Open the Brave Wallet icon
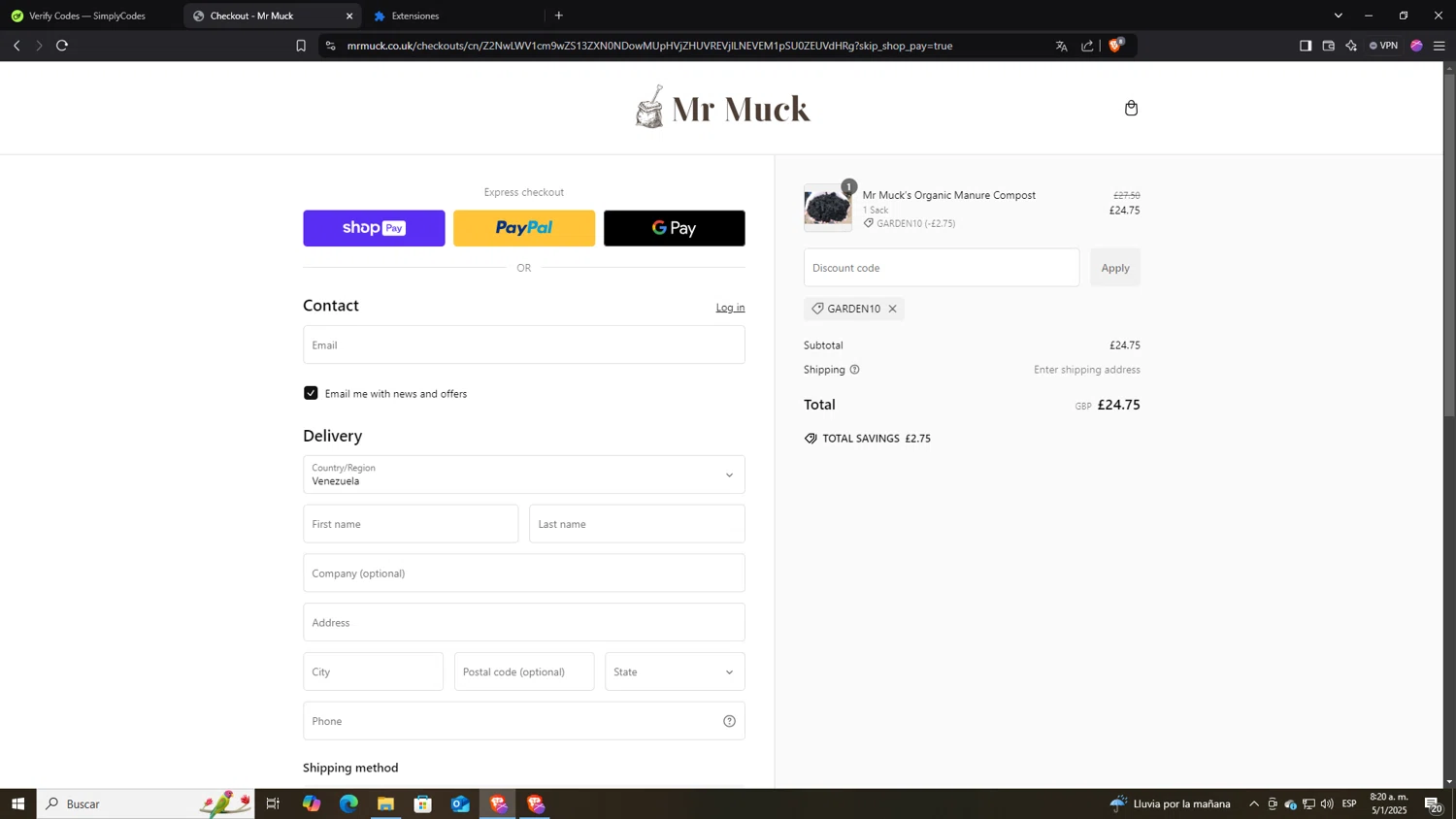The width and height of the screenshot is (1456, 819). (1329, 46)
